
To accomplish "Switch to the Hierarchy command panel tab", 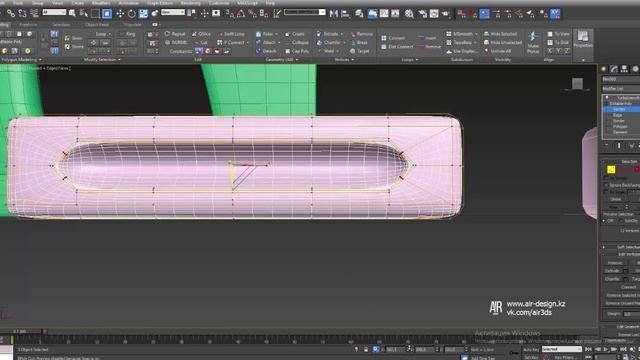I will 624,69.
